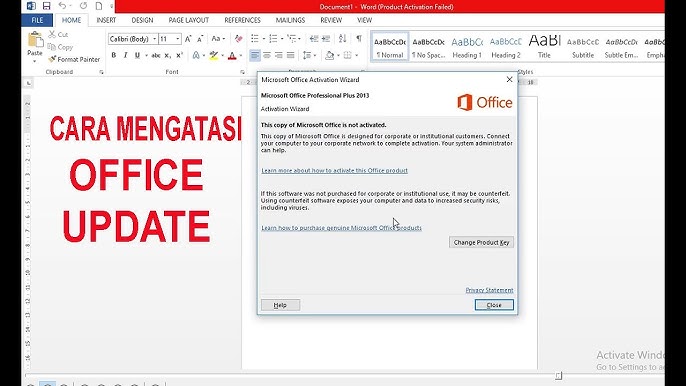The height and width of the screenshot is (386, 686).
Task: Toggle underline formatting
Action: (x=137, y=55)
